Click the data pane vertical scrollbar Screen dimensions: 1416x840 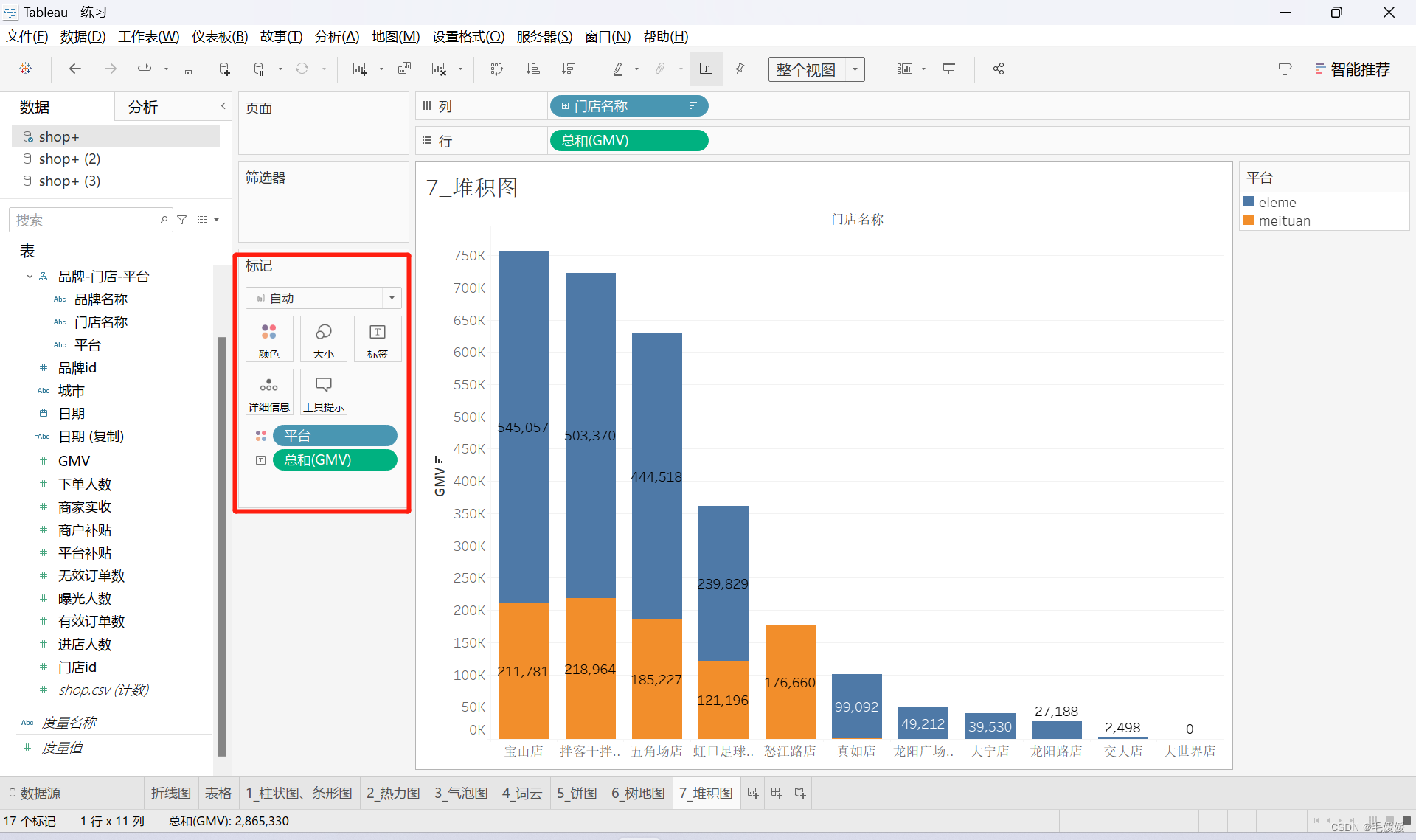click(222, 546)
